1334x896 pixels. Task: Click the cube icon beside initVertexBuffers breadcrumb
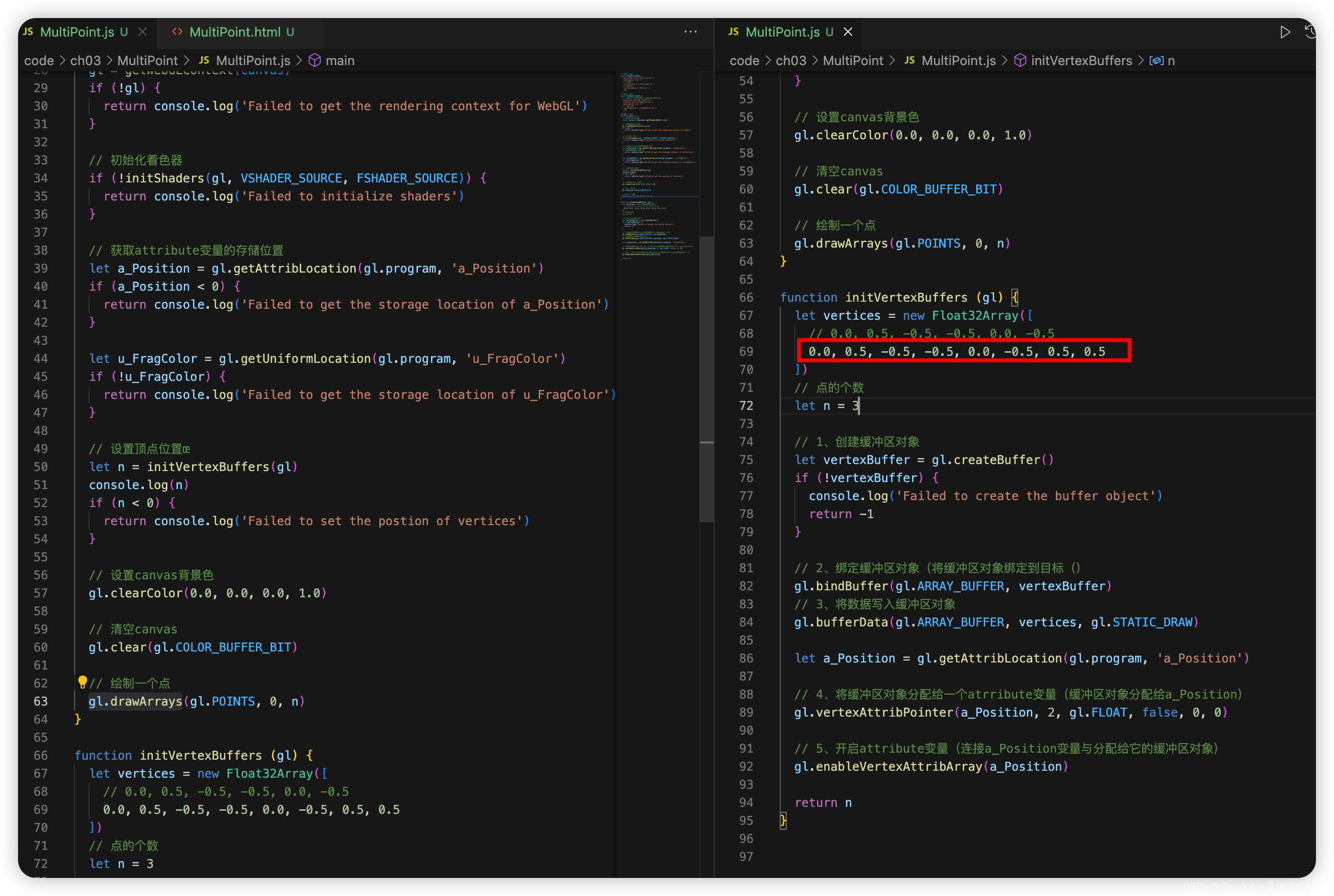(x=1020, y=61)
